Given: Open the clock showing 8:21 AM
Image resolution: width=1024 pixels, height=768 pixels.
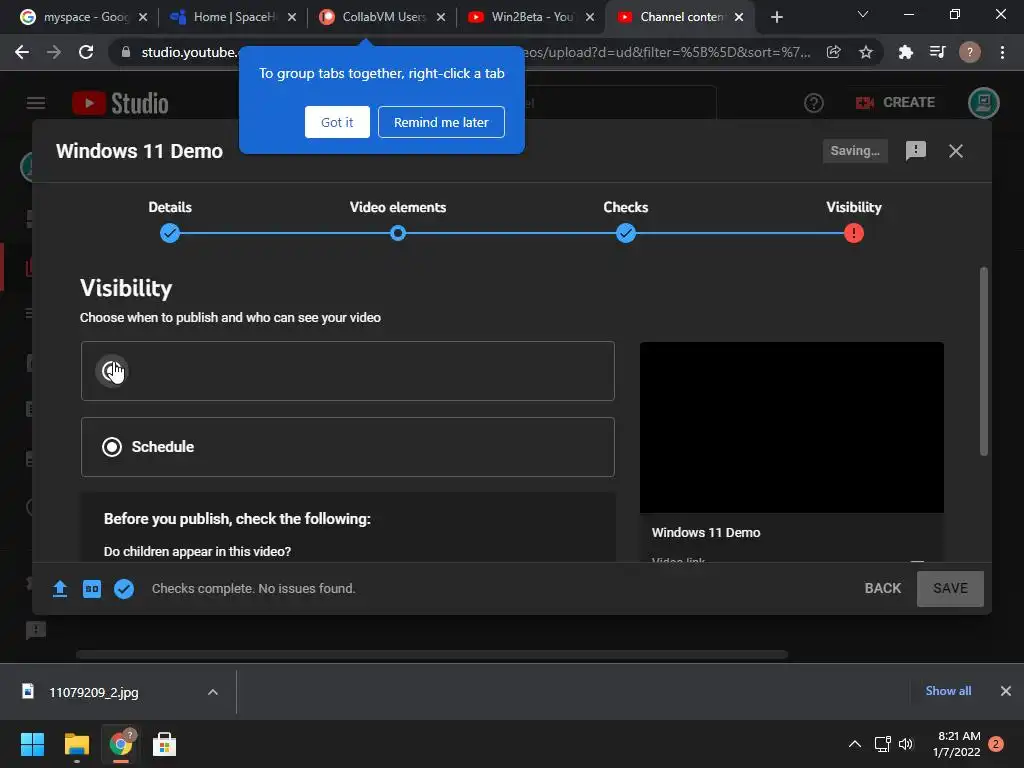Looking at the screenshot, I should tap(957, 744).
